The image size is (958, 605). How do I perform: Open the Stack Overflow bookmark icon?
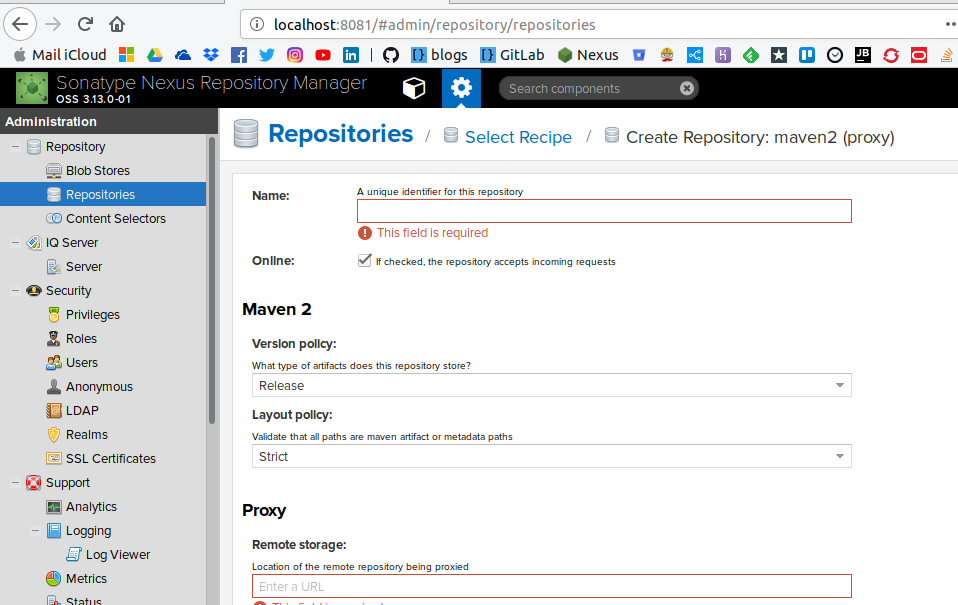tap(946, 55)
